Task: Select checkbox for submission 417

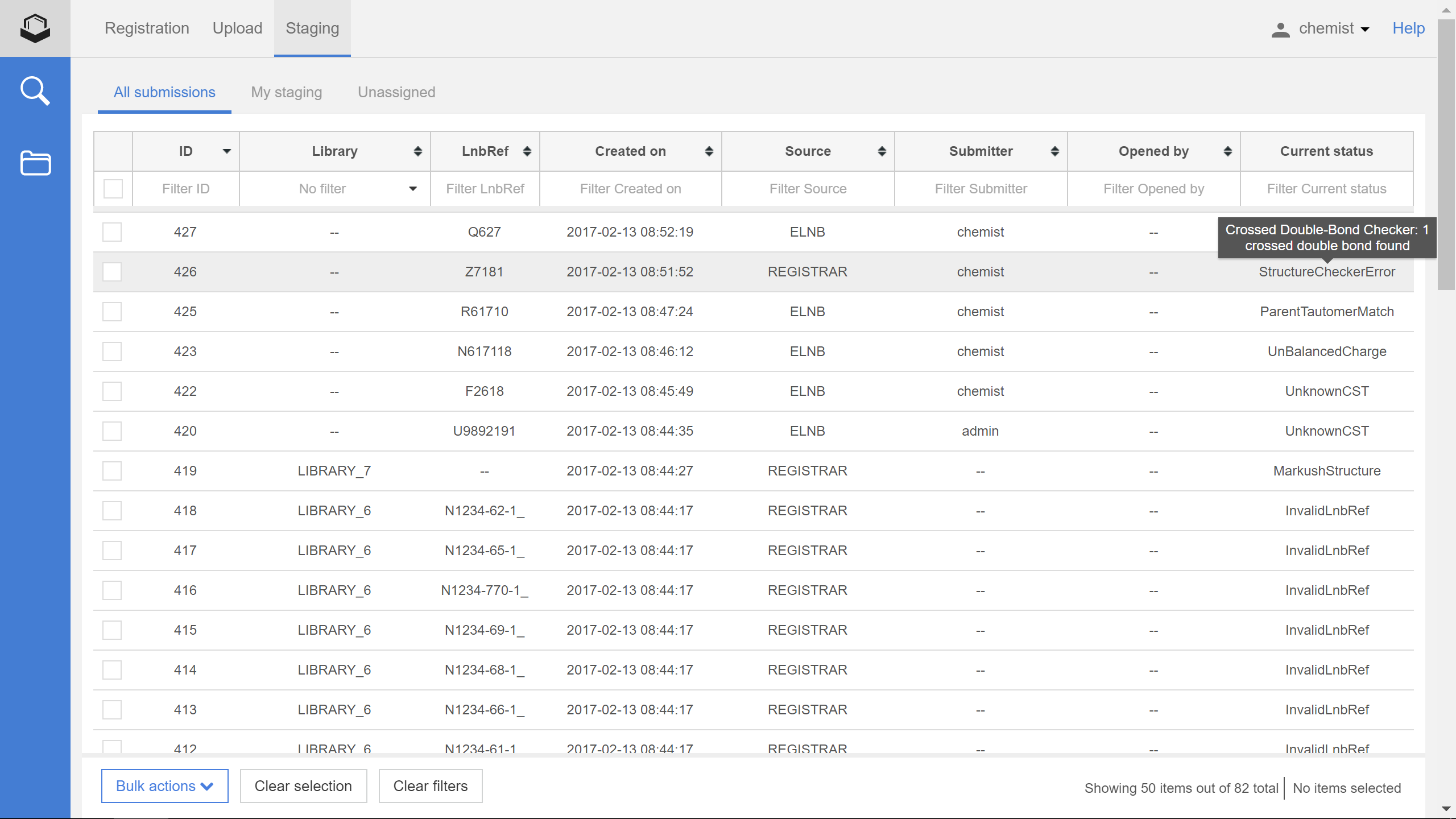Action: click(112, 551)
